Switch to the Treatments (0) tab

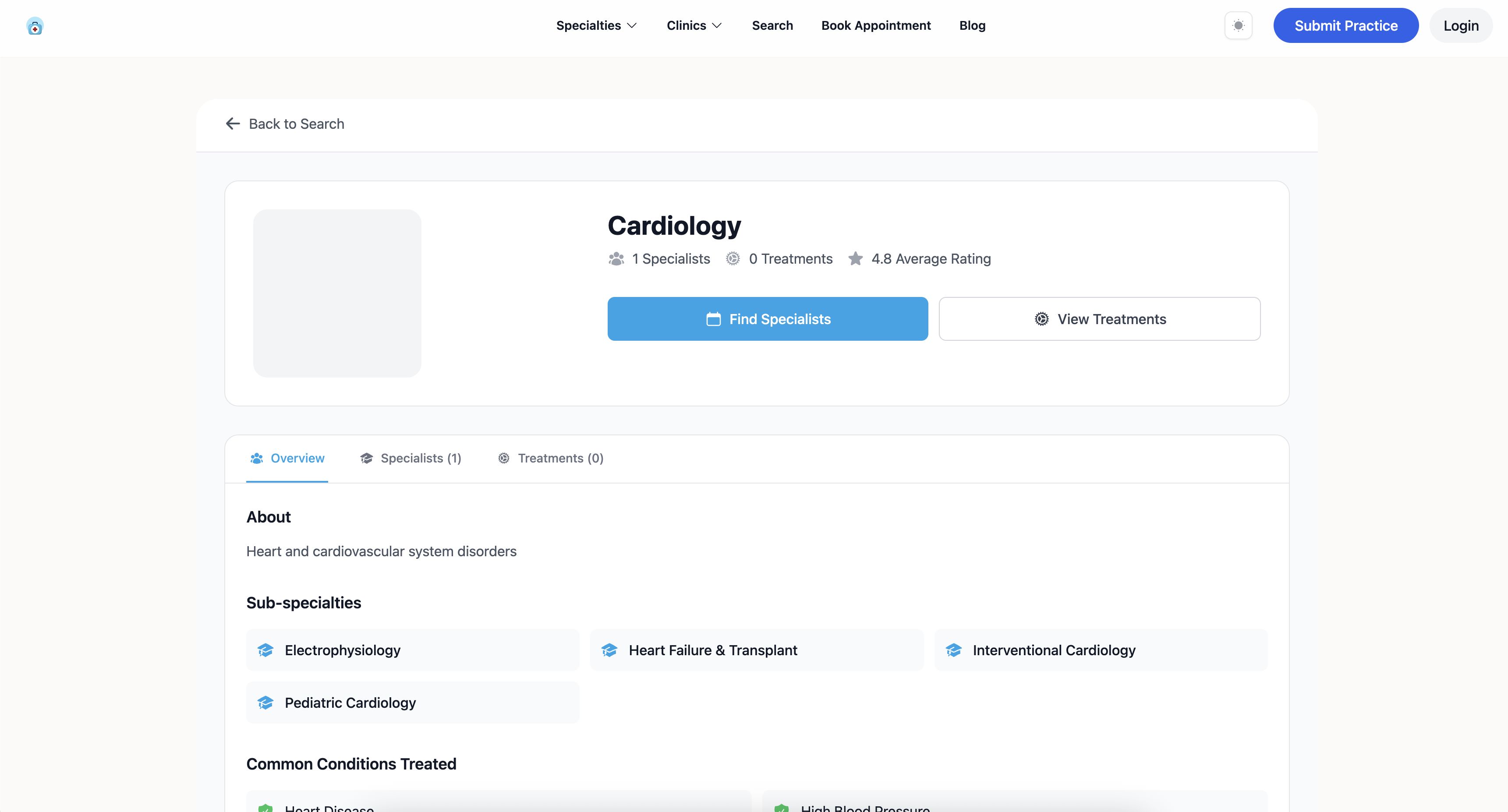550,458
